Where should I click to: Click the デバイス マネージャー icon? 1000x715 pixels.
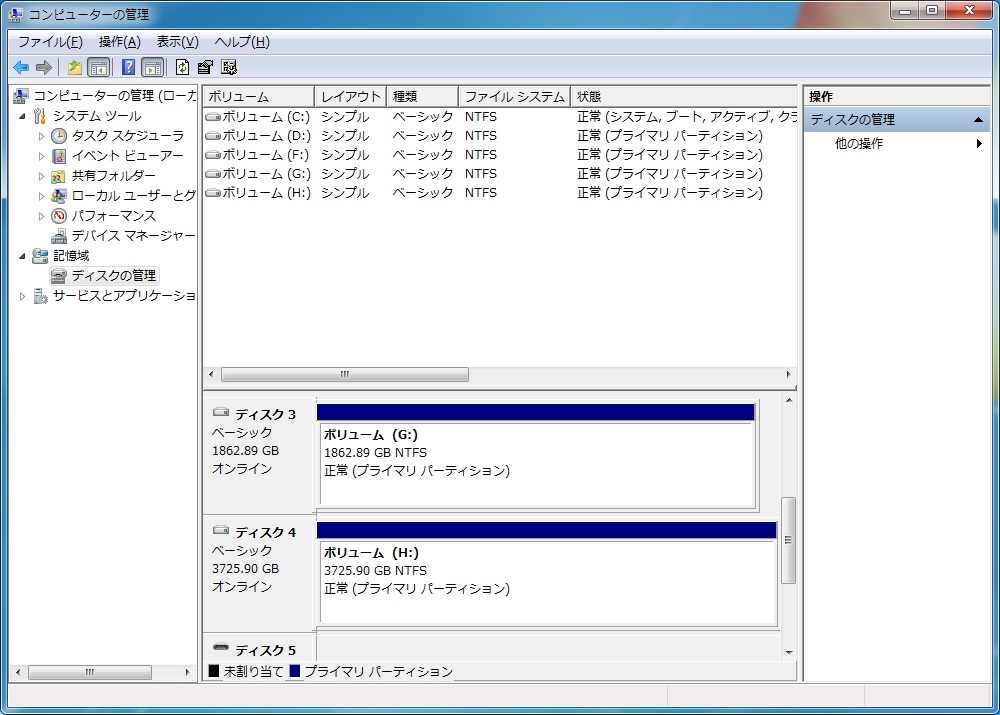click(x=59, y=236)
